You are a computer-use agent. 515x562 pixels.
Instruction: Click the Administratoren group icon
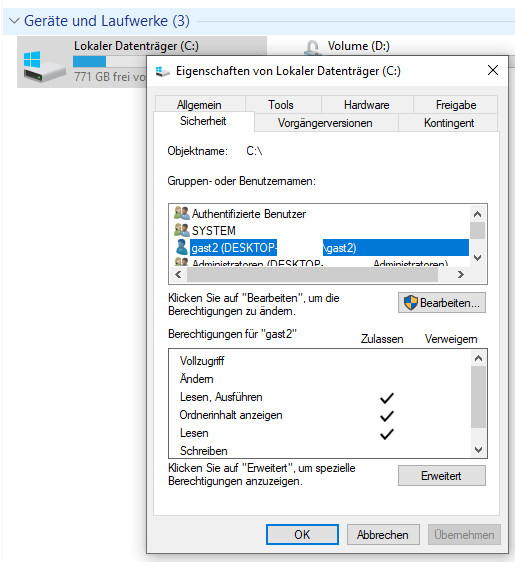[x=181, y=262]
